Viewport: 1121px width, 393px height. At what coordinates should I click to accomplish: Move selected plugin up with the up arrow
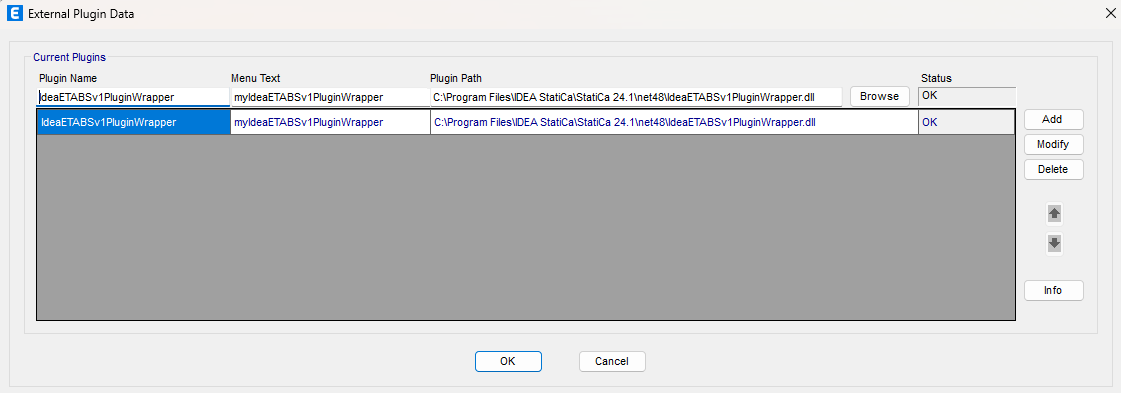click(1054, 213)
